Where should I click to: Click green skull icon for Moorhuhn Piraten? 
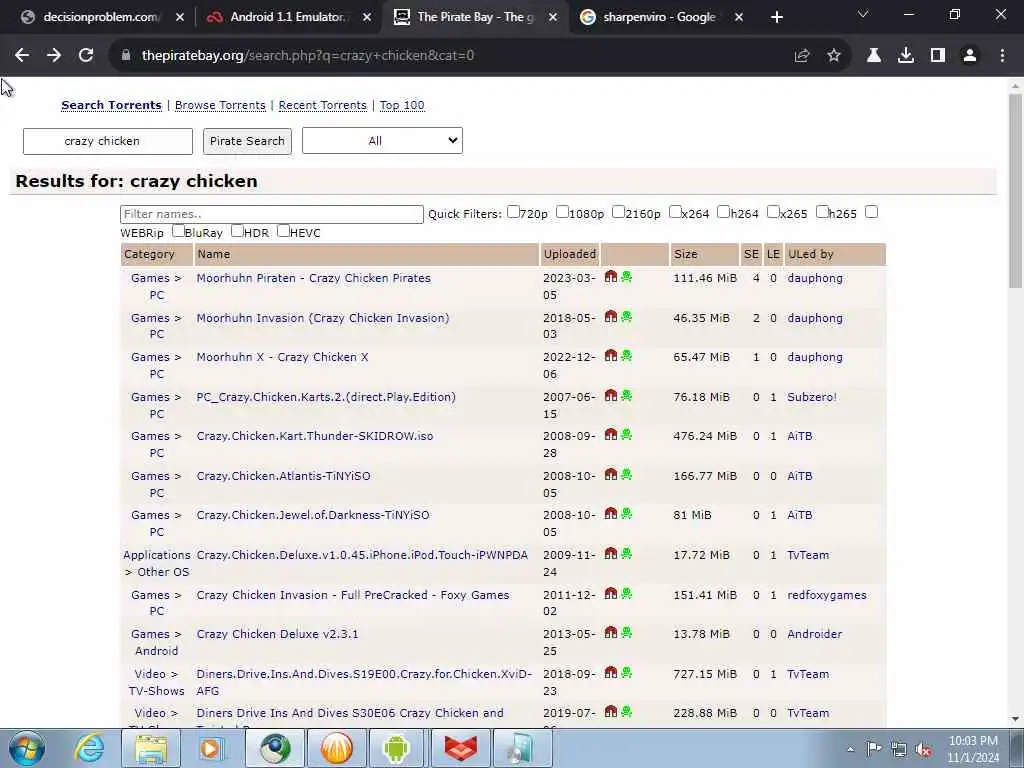tap(626, 276)
